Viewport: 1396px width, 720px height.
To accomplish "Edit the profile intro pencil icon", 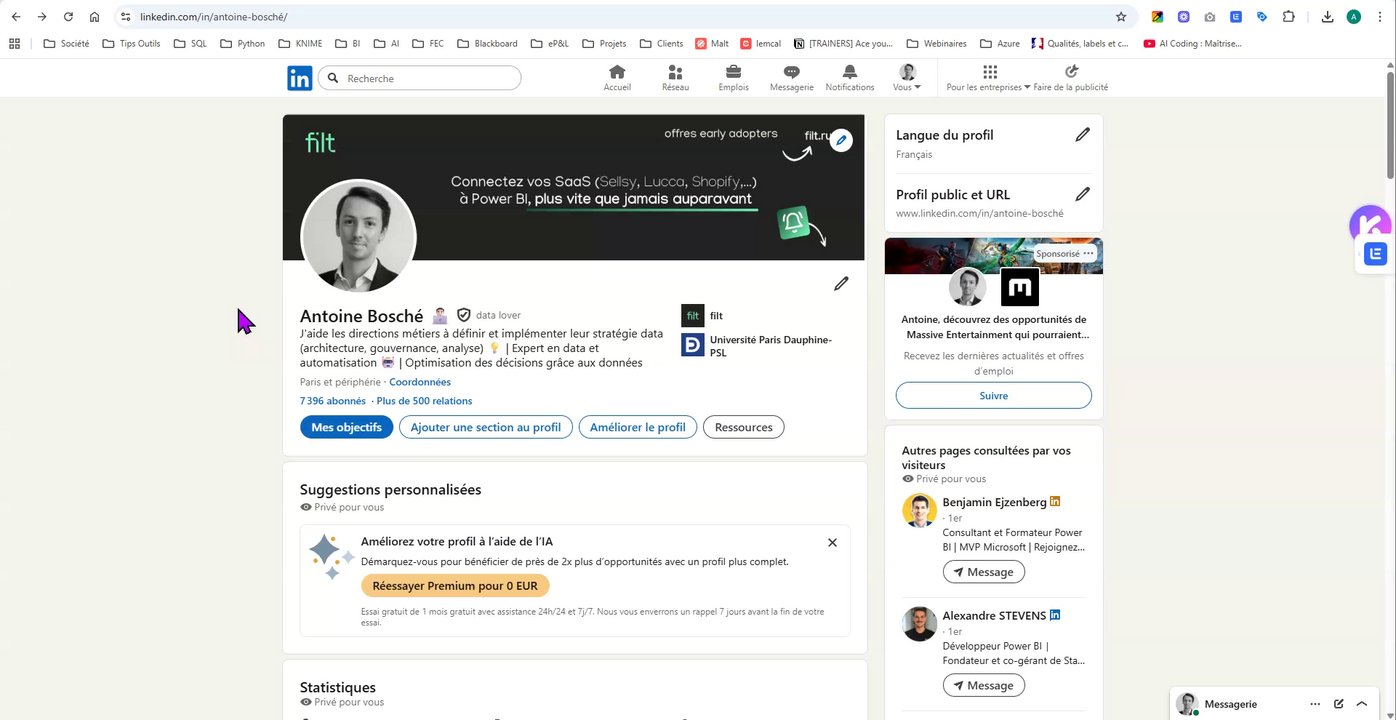I will click(x=841, y=284).
